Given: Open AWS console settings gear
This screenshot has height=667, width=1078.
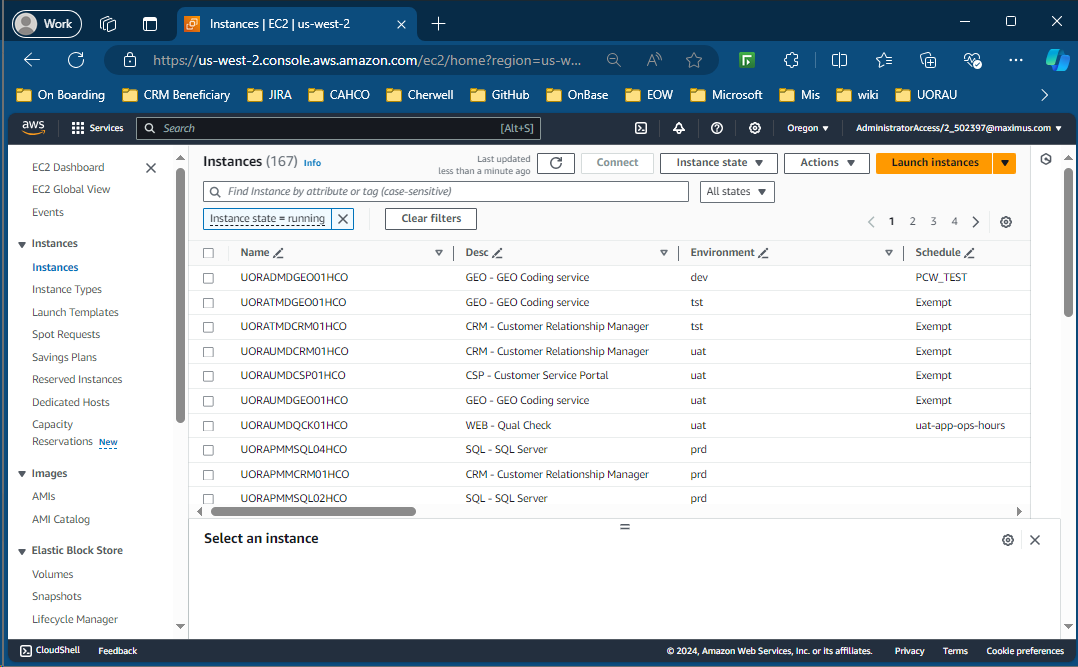Looking at the screenshot, I should [754, 128].
